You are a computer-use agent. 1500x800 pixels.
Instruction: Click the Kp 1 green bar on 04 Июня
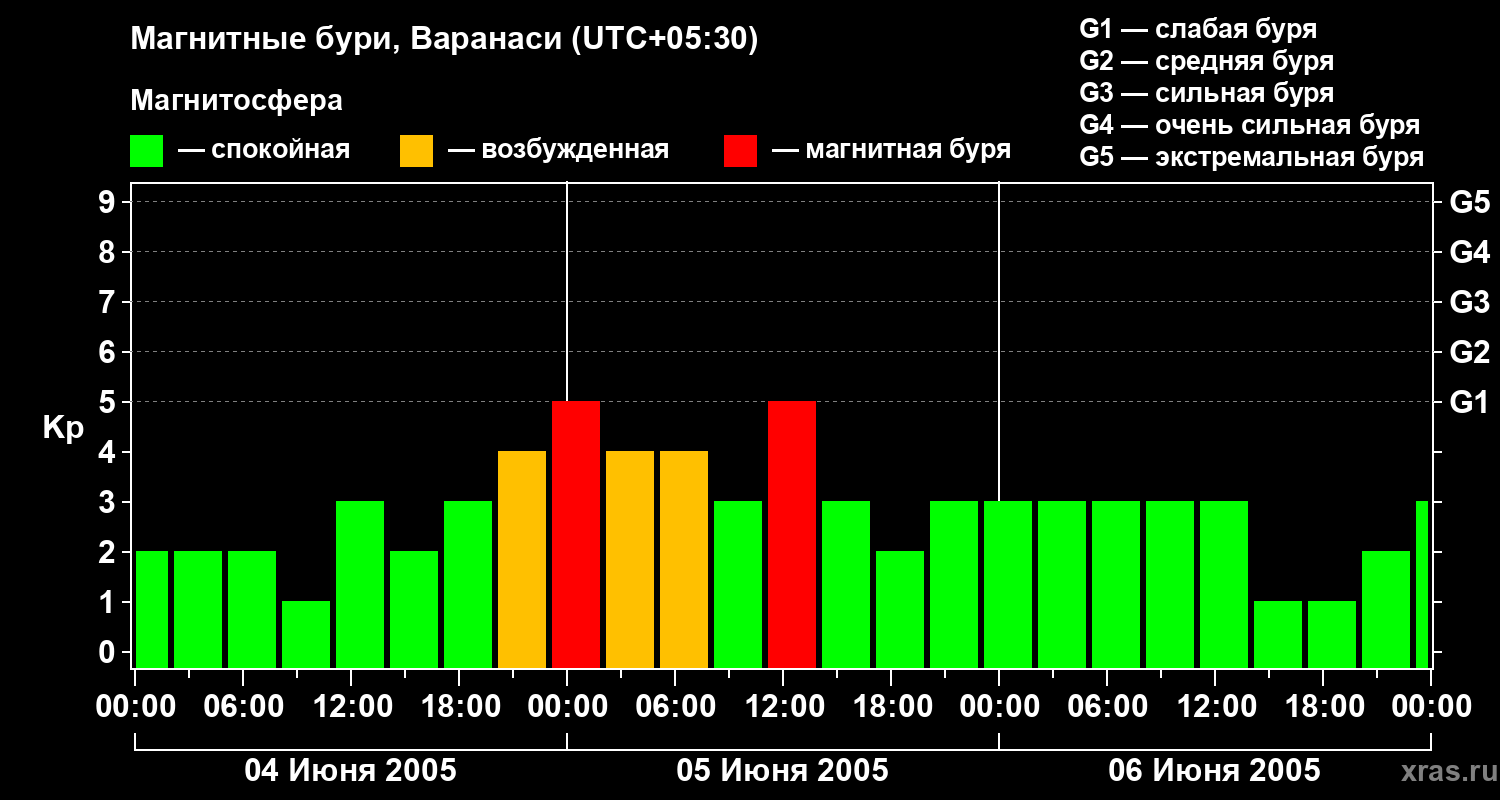pos(306,635)
